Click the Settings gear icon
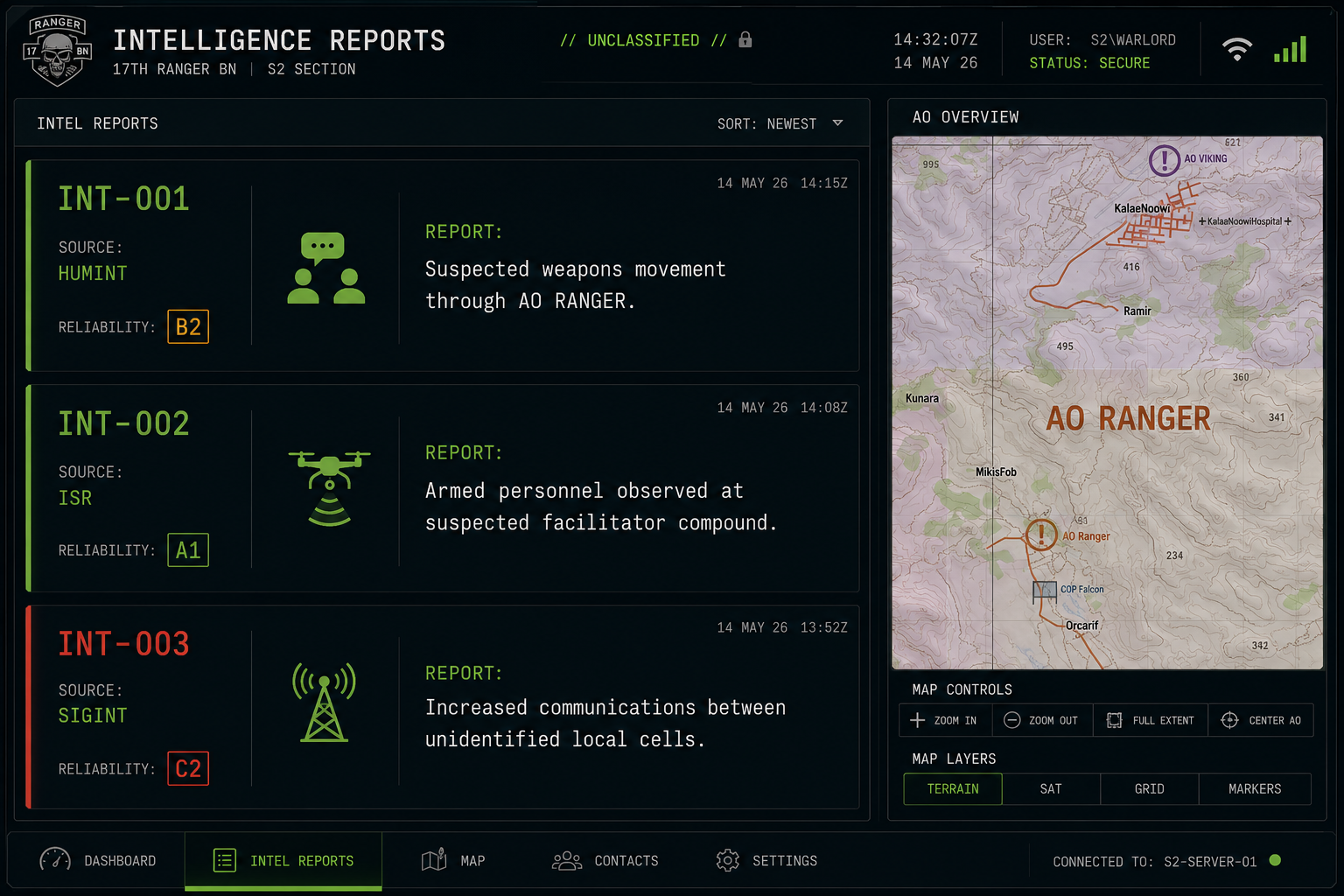1344x896 pixels. (727, 861)
